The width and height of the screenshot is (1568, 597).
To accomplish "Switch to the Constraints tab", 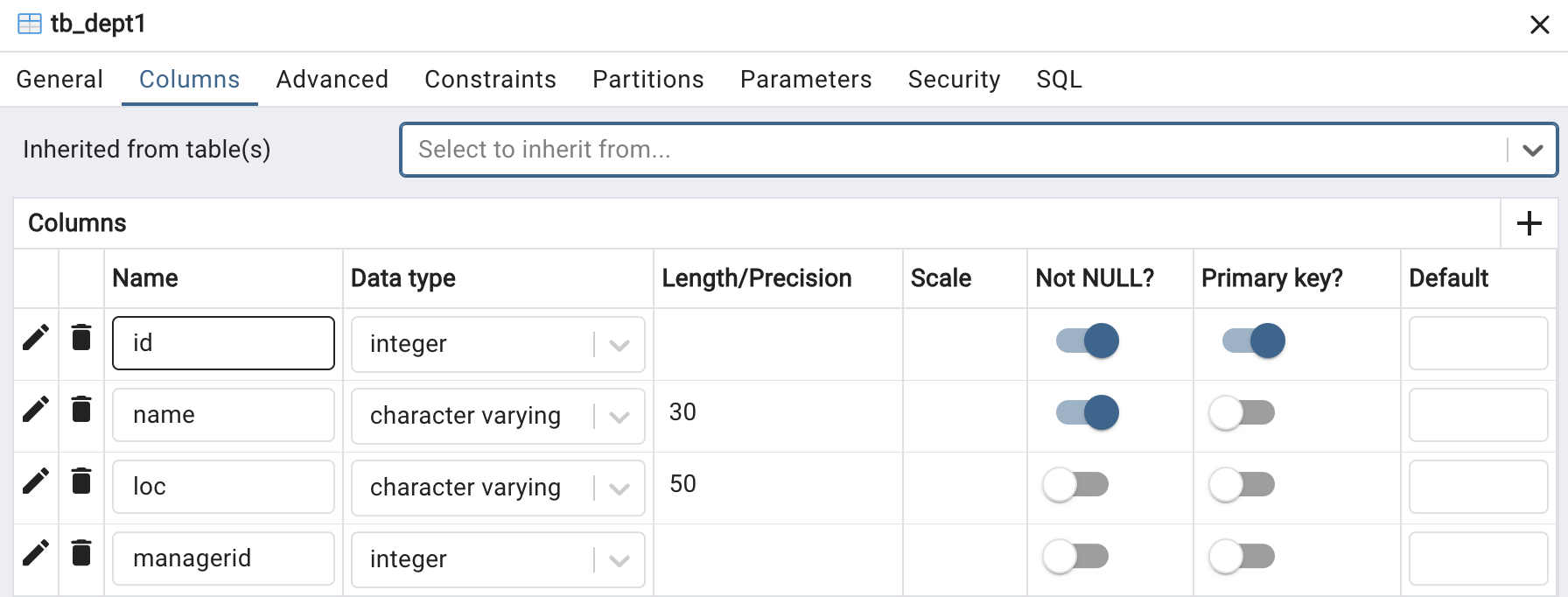I will pyautogui.click(x=490, y=80).
